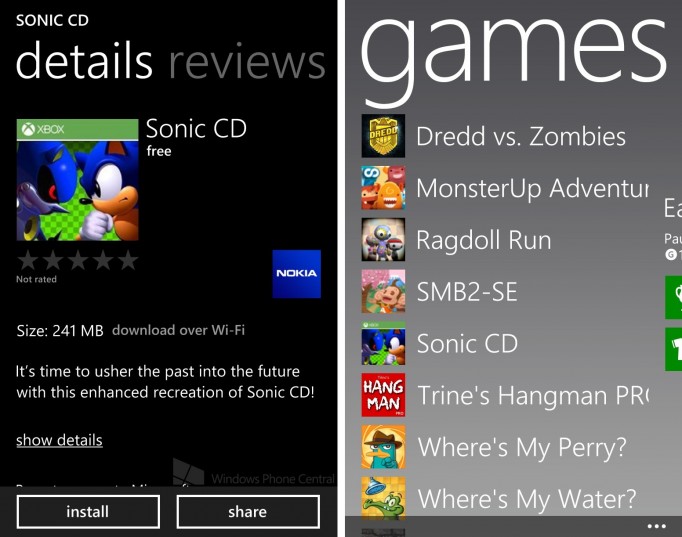The image size is (682, 537).
Task: Tap the Where's My Water? crocodile icon
Action: [x=383, y=498]
